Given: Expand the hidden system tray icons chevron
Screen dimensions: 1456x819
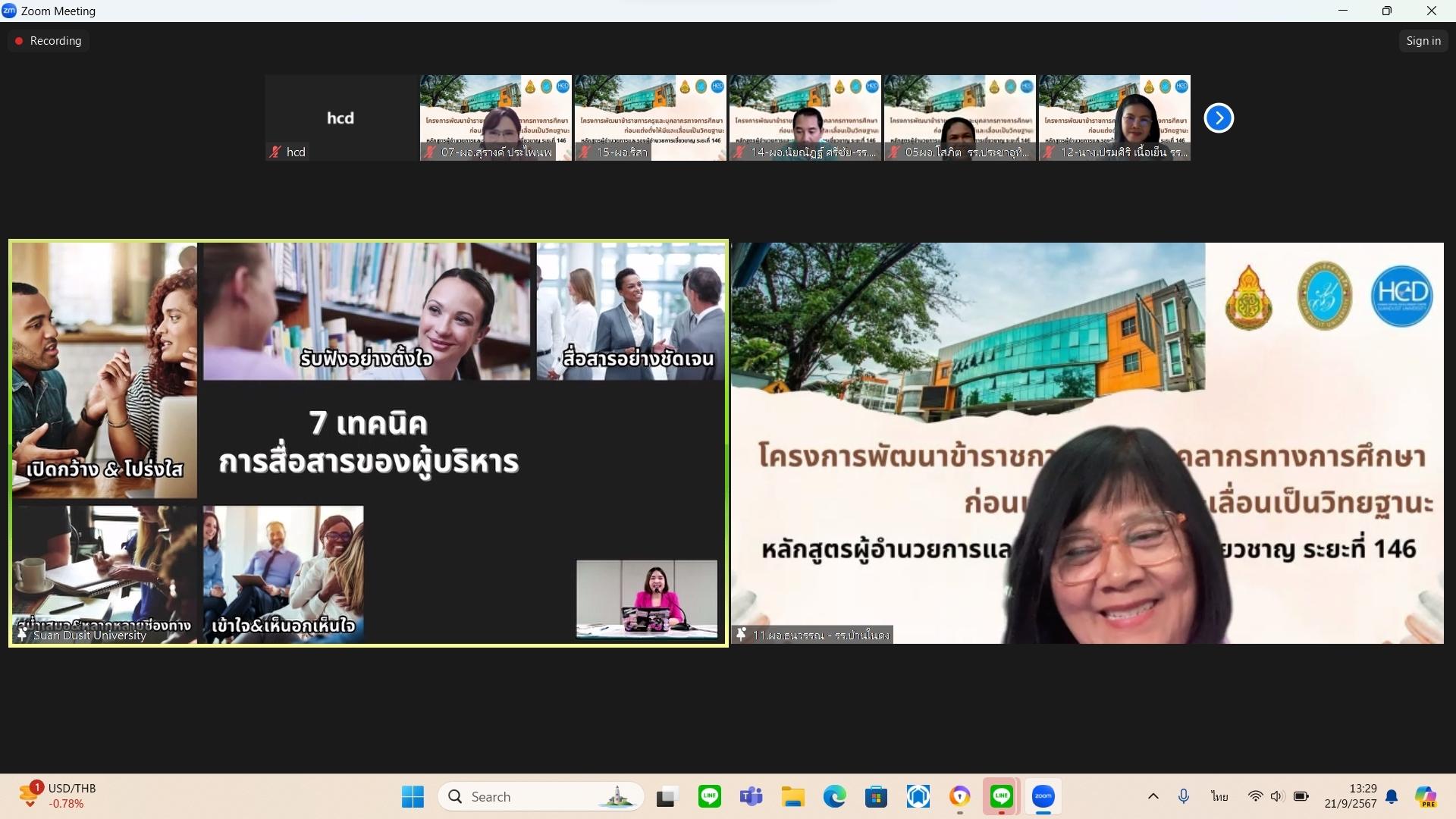Looking at the screenshot, I should tap(1153, 796).
